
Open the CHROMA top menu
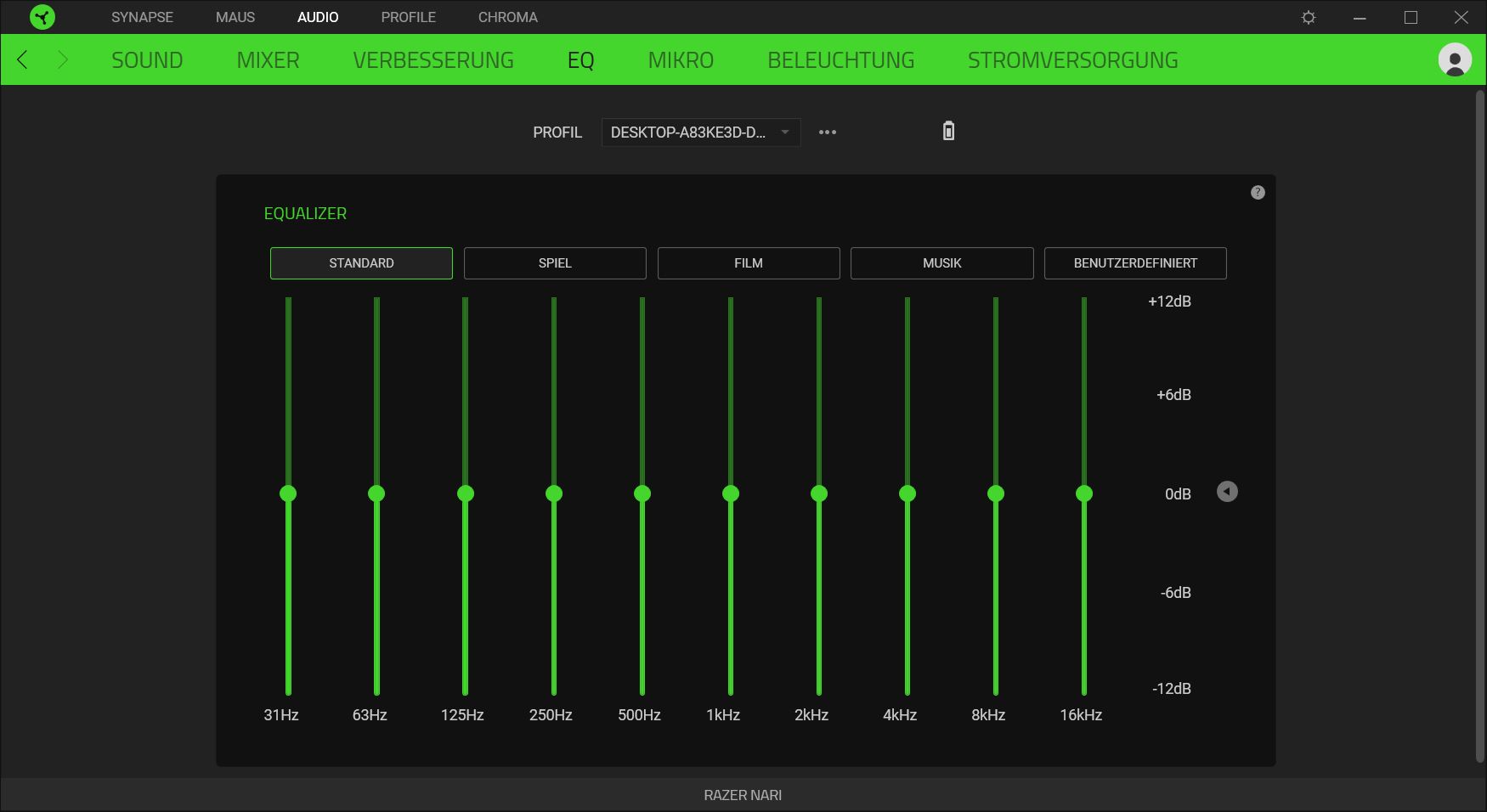tap(507, 17)
